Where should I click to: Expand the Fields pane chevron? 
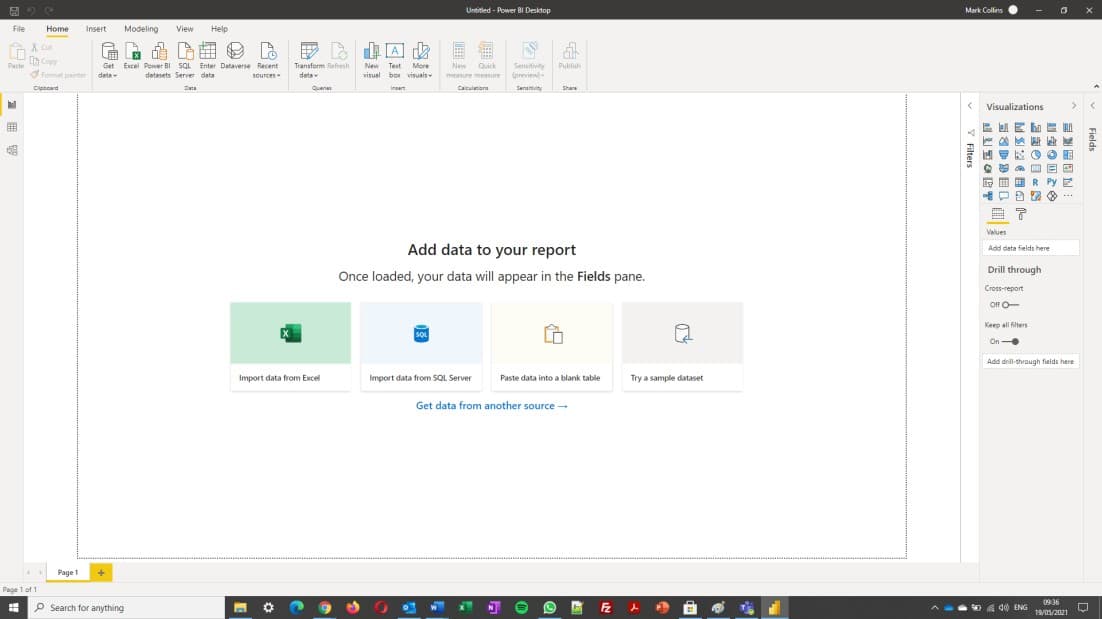click(1093, 106)
